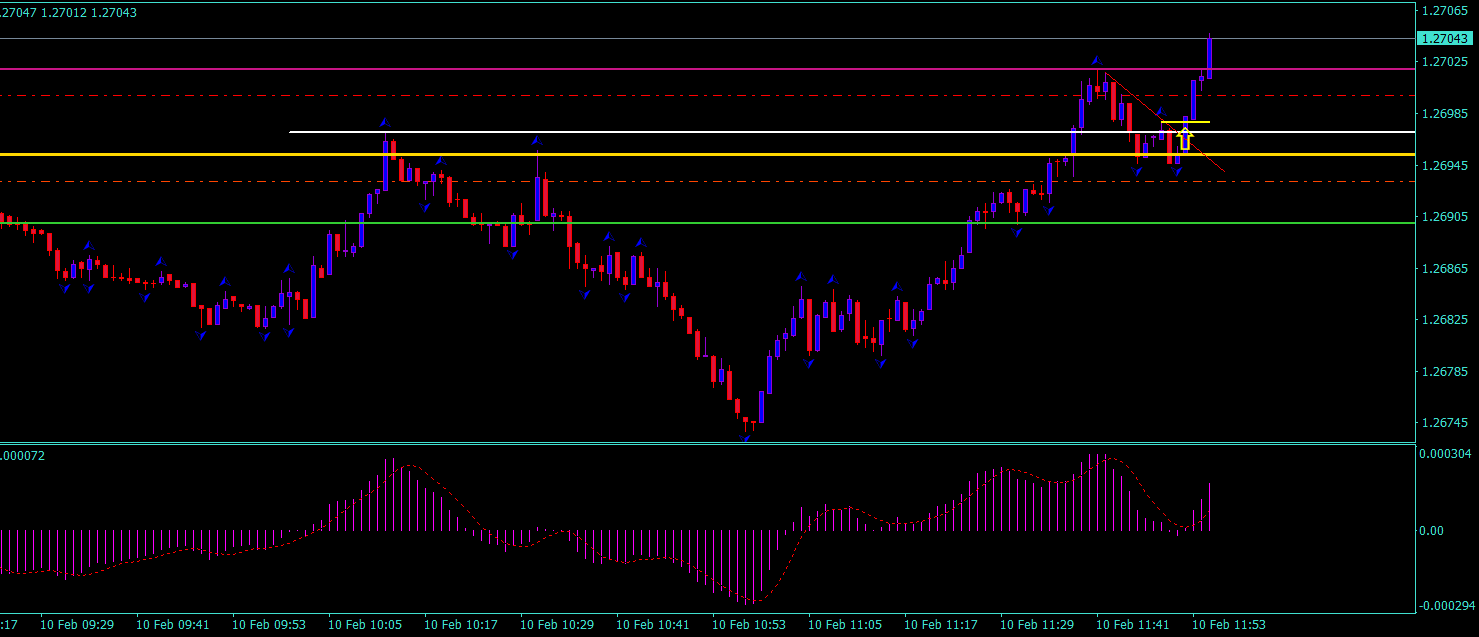Click the 1.26945 price axis label

click(1443, 165)
